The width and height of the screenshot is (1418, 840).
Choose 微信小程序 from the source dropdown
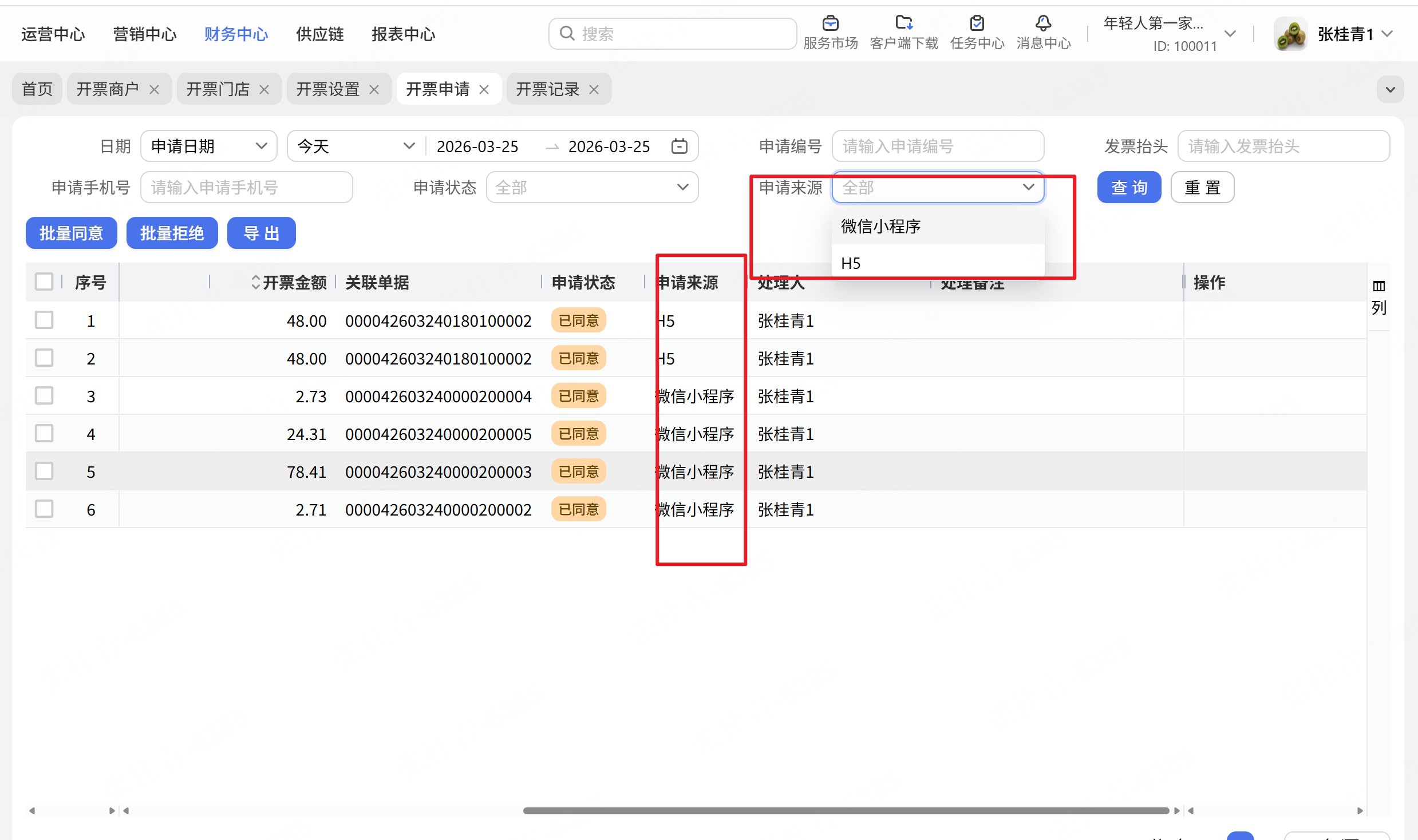click(880, 227)
